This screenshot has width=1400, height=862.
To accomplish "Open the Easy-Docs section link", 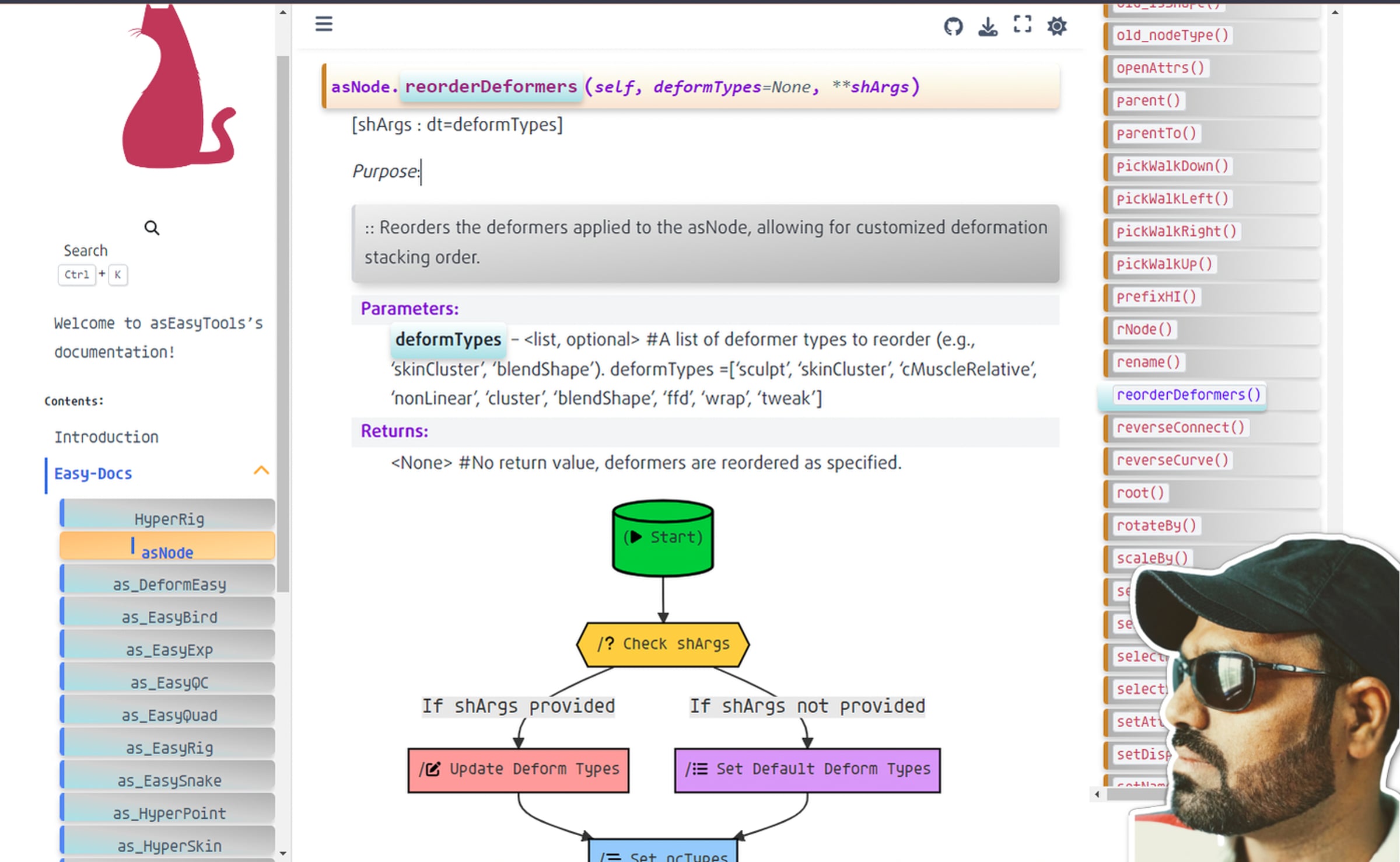I will [x=93, y=473].
